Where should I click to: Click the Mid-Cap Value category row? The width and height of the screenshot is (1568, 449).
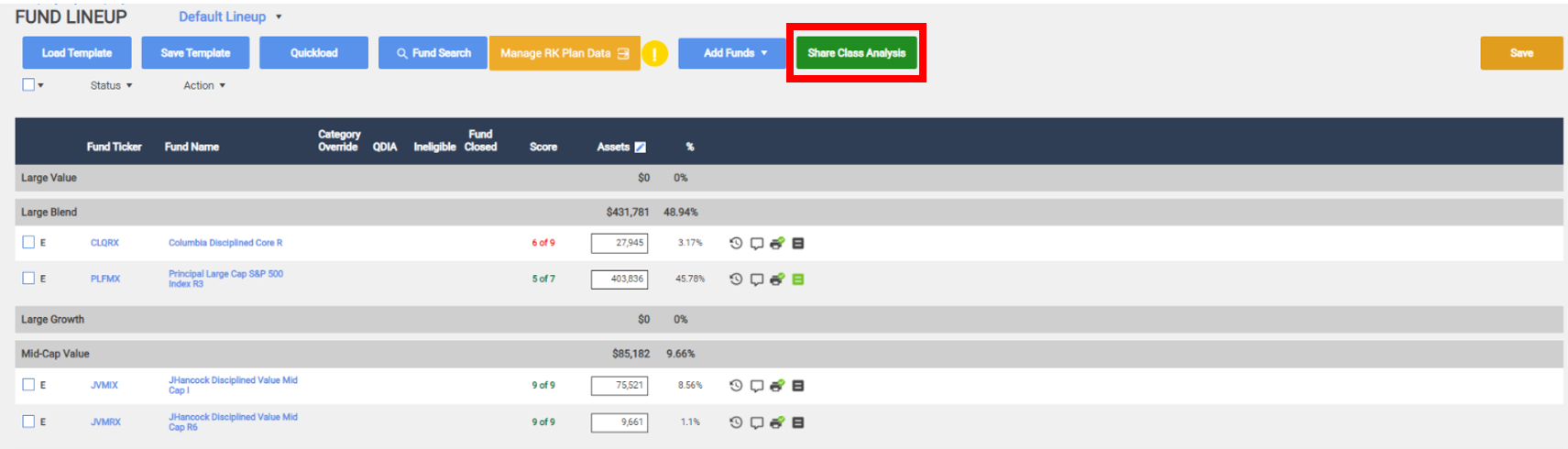(789, 354)
